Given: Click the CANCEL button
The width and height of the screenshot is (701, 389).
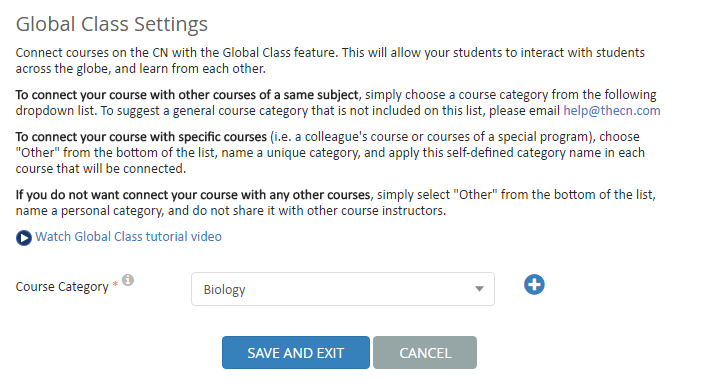Looking at the screenshot, I should pyautogui.click(x=425, y=353).
